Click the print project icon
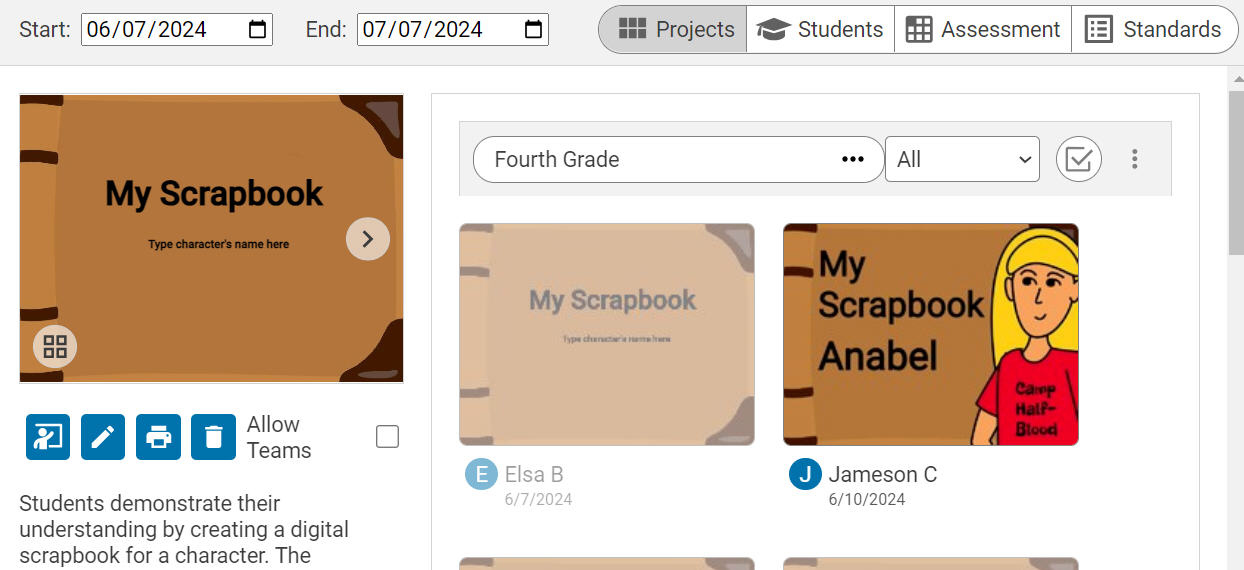 click(158, 437)
